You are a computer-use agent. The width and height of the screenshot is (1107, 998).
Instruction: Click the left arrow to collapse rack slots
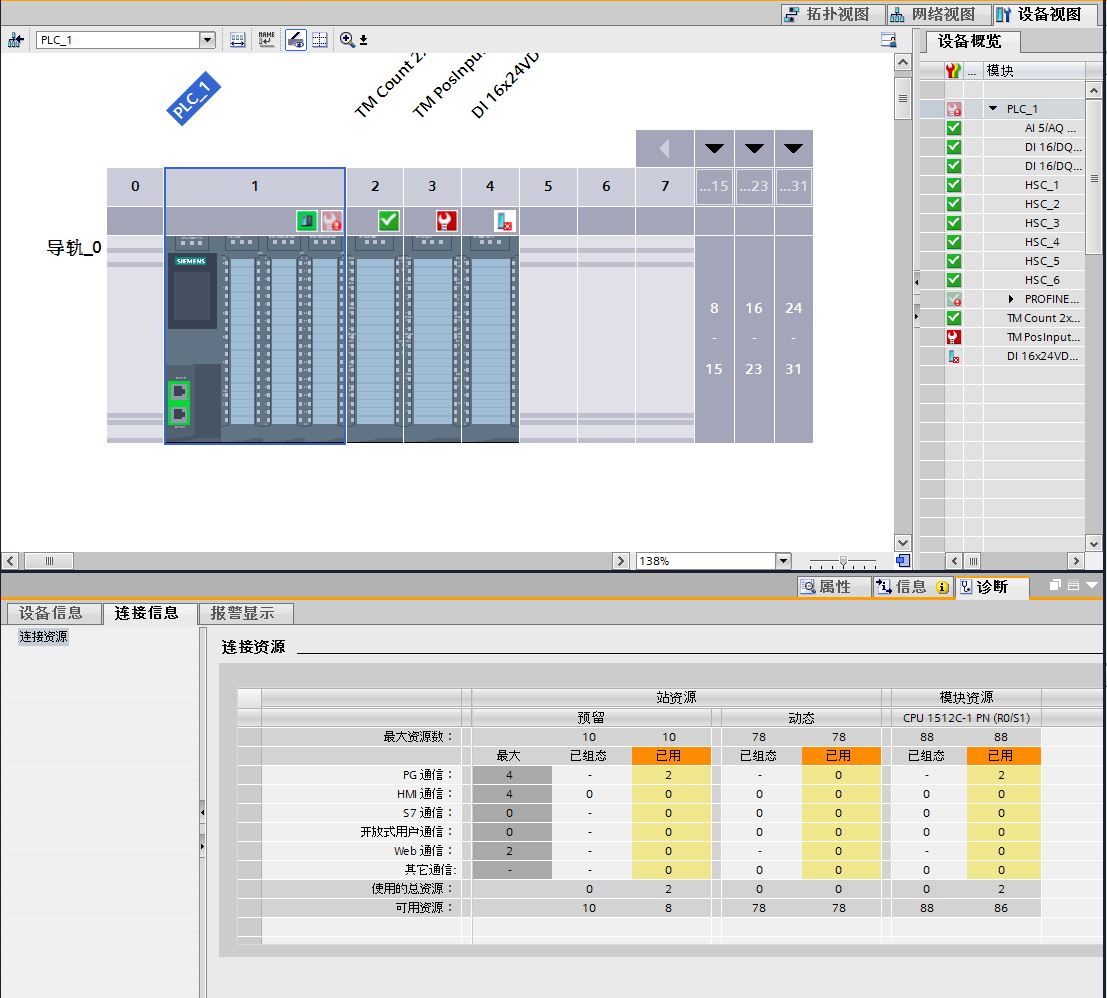pos(664,148)
